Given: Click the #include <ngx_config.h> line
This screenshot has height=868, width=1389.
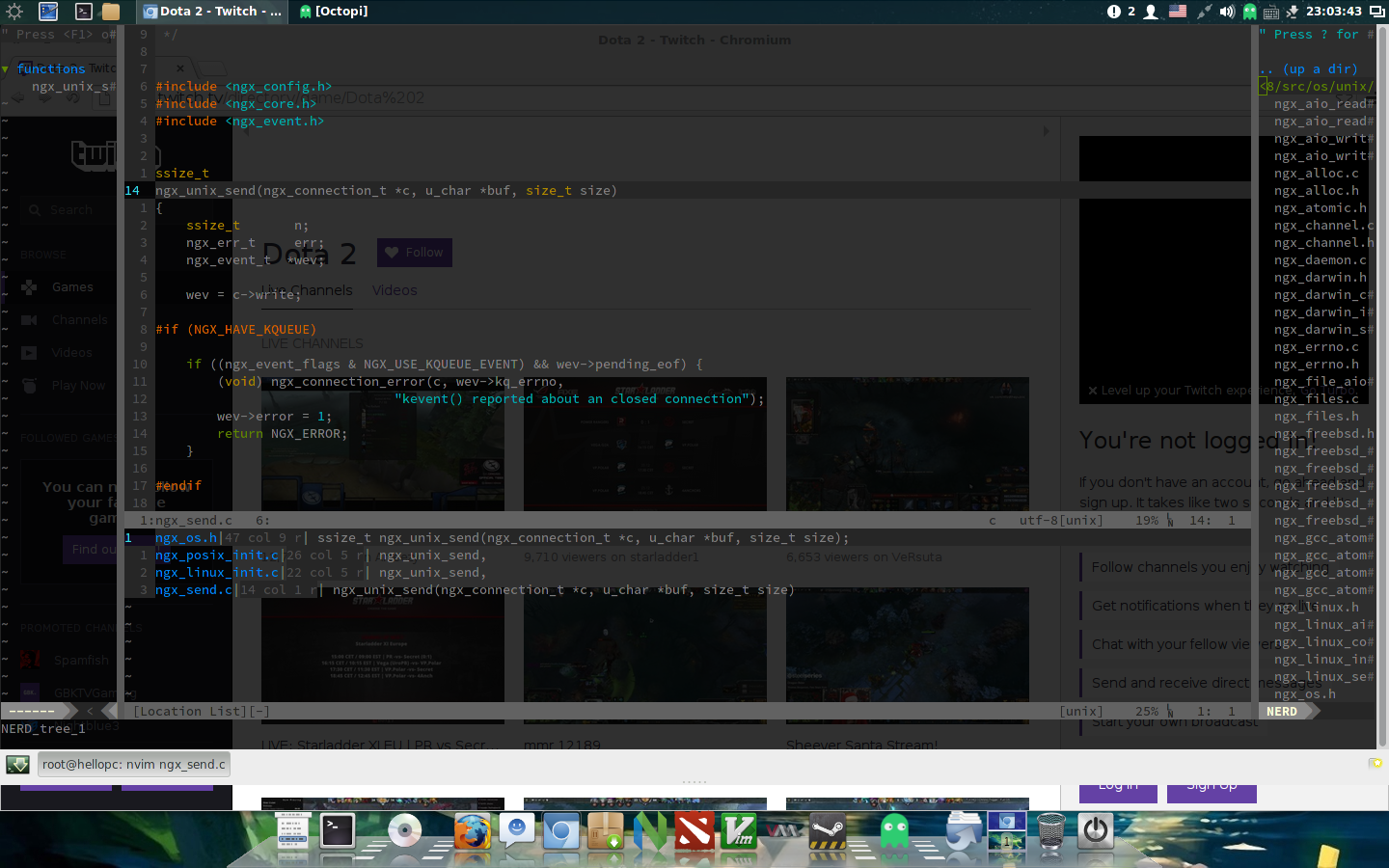Looking at the screenshot, I should click(243, 87).
